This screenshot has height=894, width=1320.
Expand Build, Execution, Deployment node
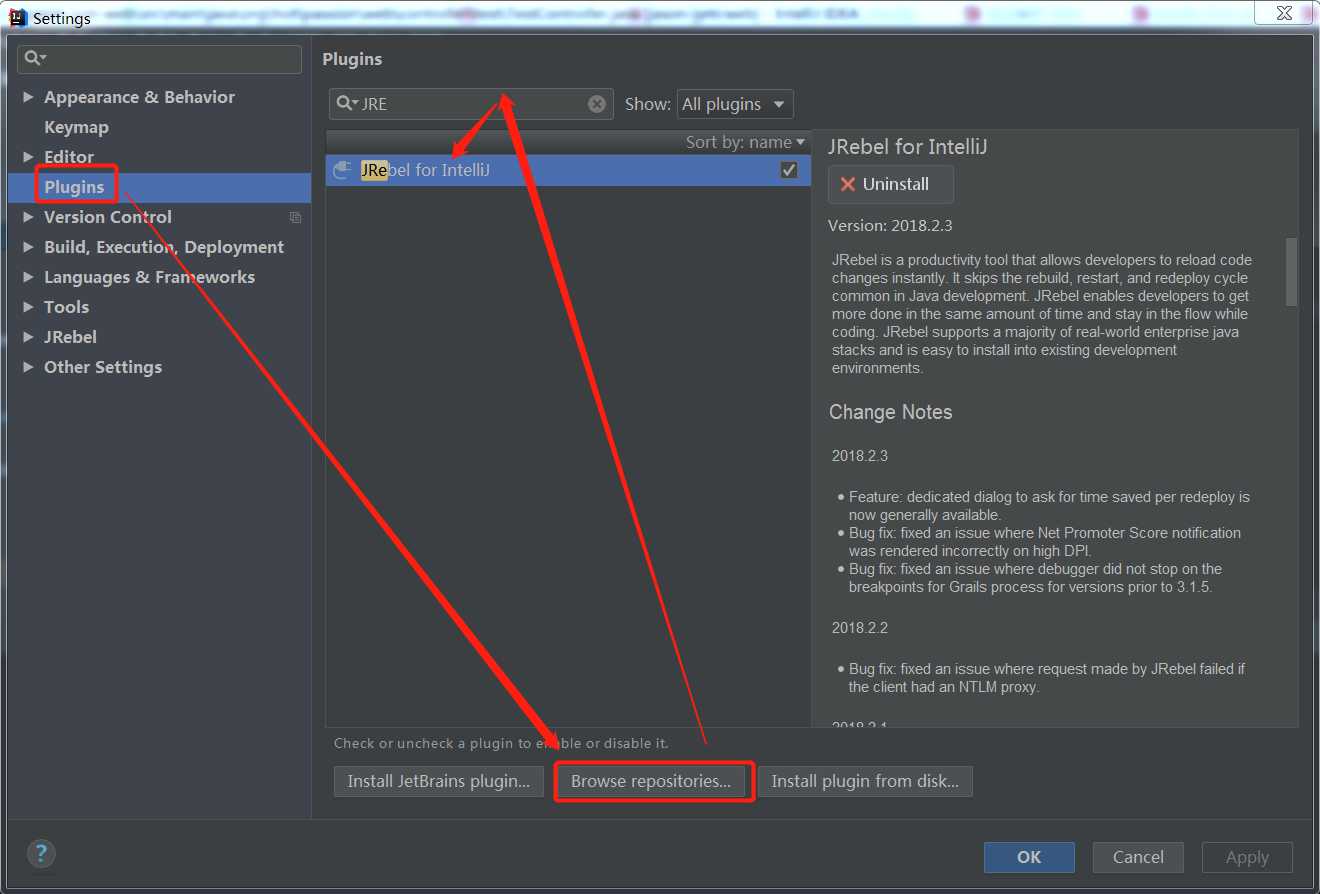click(28, 247)
